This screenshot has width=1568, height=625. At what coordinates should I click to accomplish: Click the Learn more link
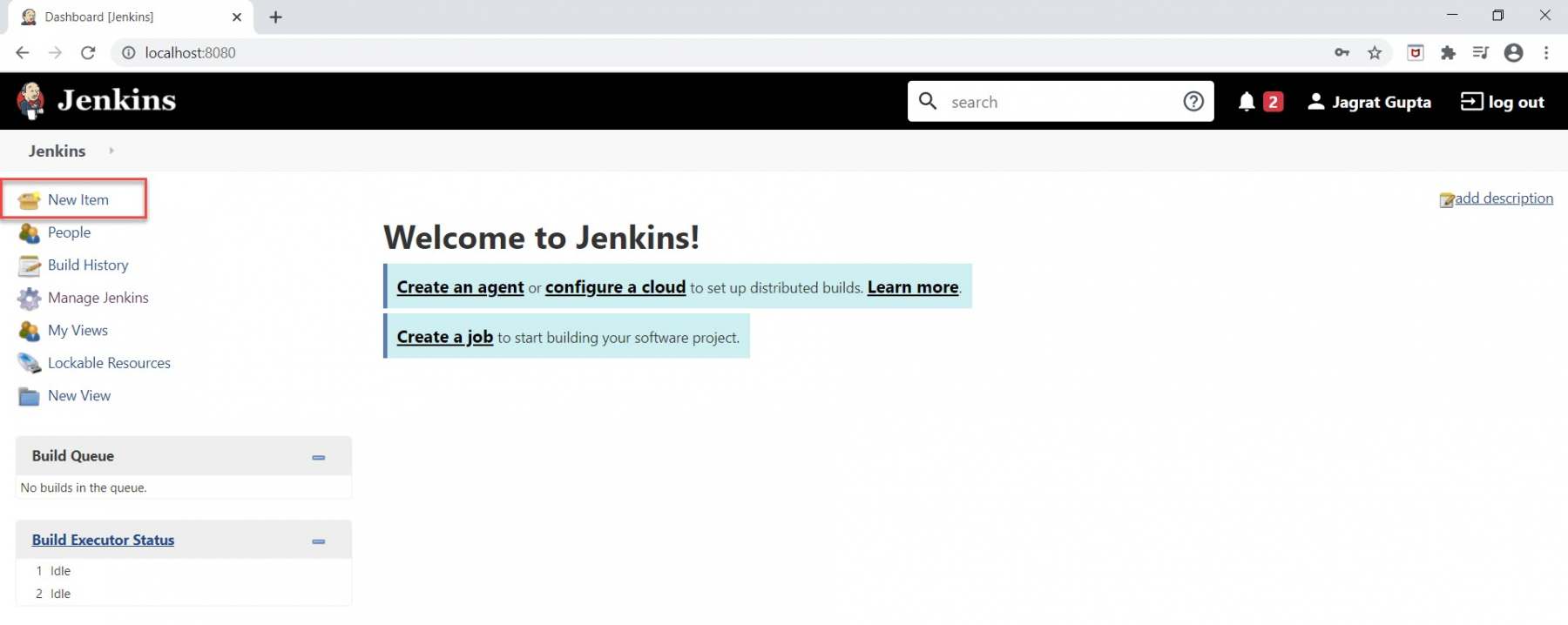(913, 287)
